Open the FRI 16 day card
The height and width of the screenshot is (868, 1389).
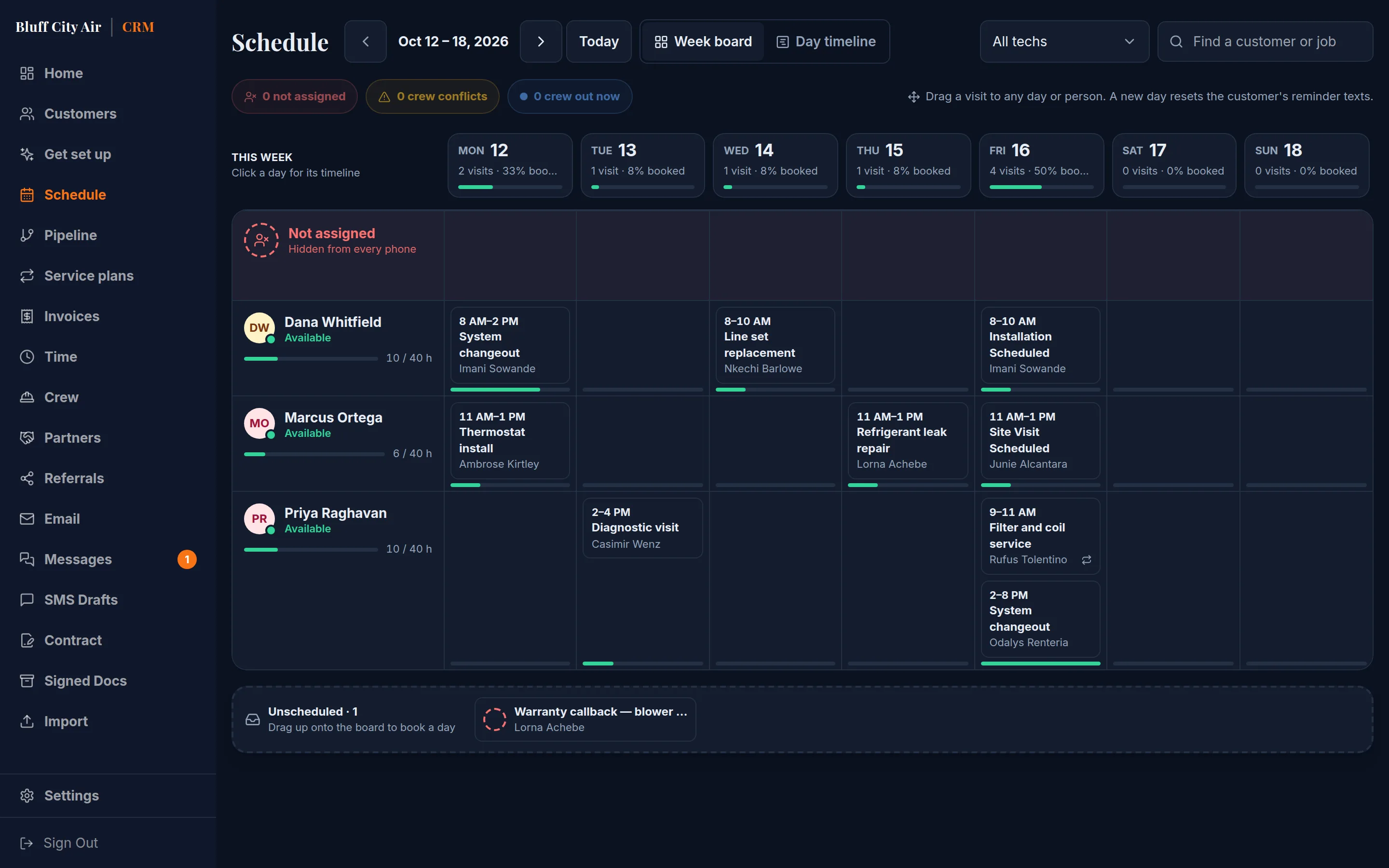1041,165
